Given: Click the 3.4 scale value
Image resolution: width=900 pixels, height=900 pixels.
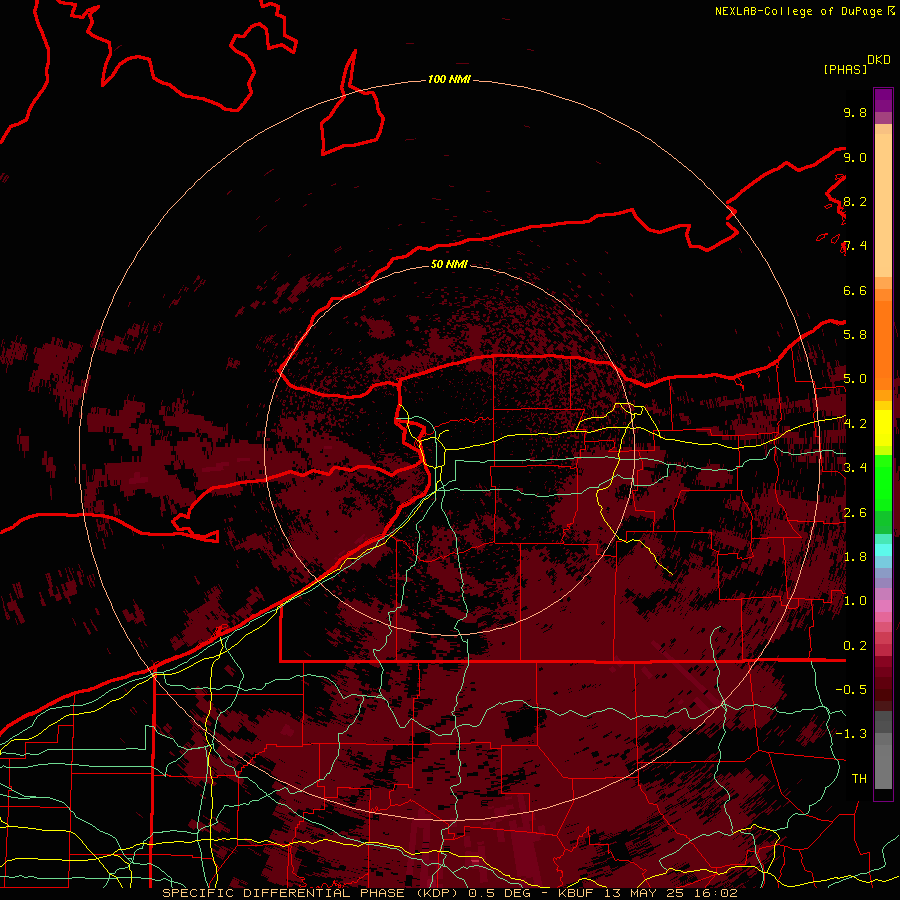Looking at the screenshot, I should [855, 468].
